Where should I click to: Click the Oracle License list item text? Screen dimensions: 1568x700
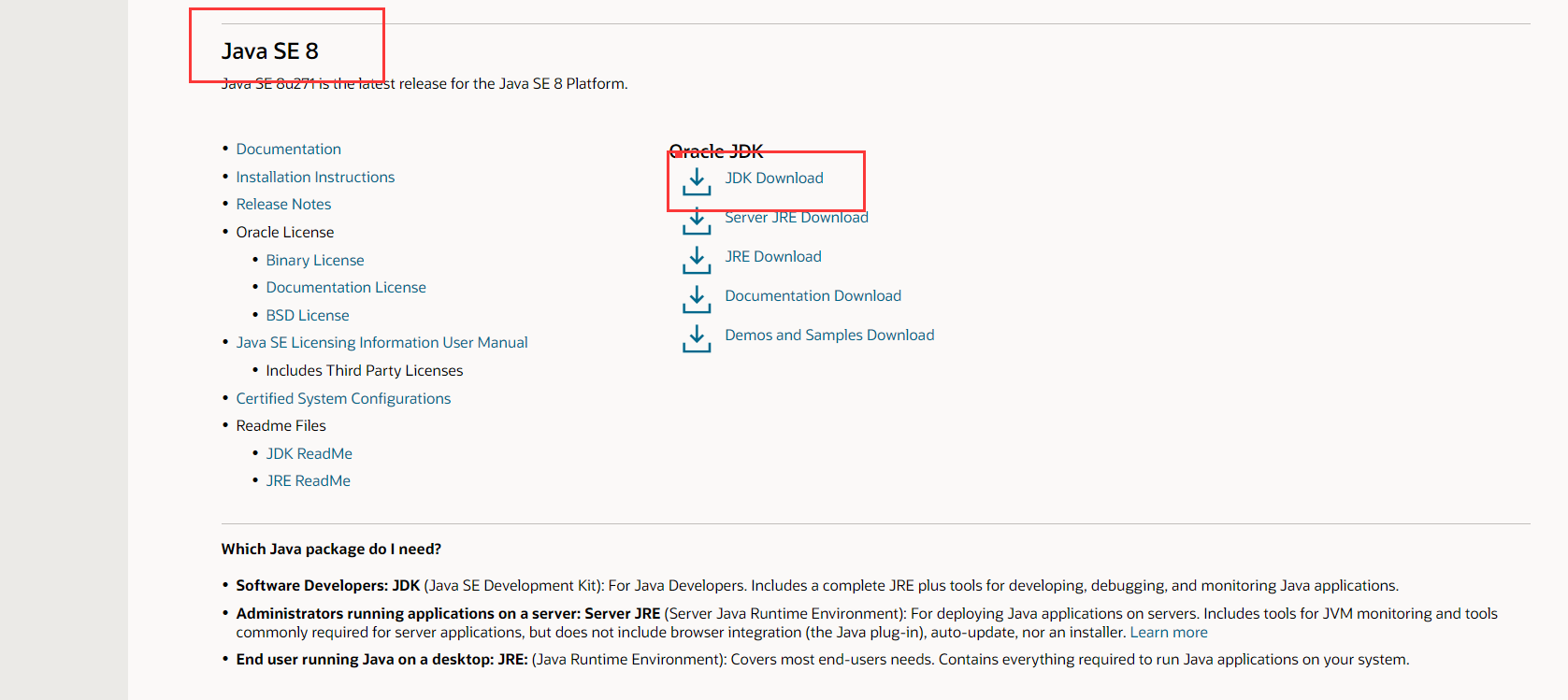coord(285,232)
